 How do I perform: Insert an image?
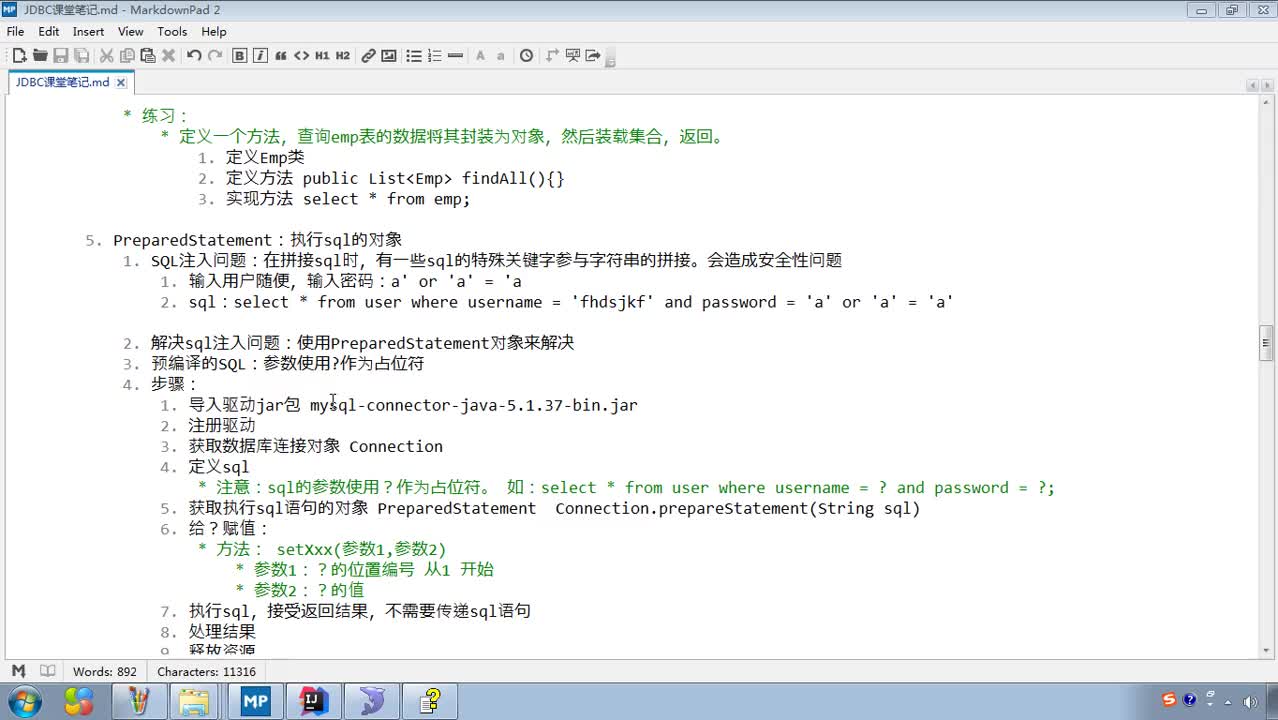tap(389, 56)
